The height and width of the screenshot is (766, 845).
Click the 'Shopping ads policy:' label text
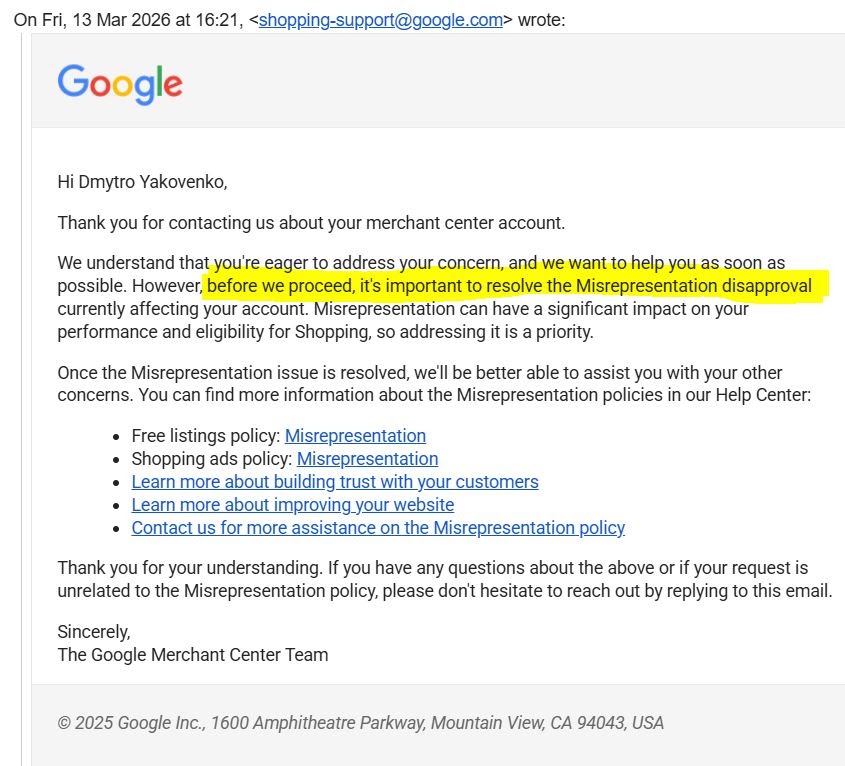(212, 459)
